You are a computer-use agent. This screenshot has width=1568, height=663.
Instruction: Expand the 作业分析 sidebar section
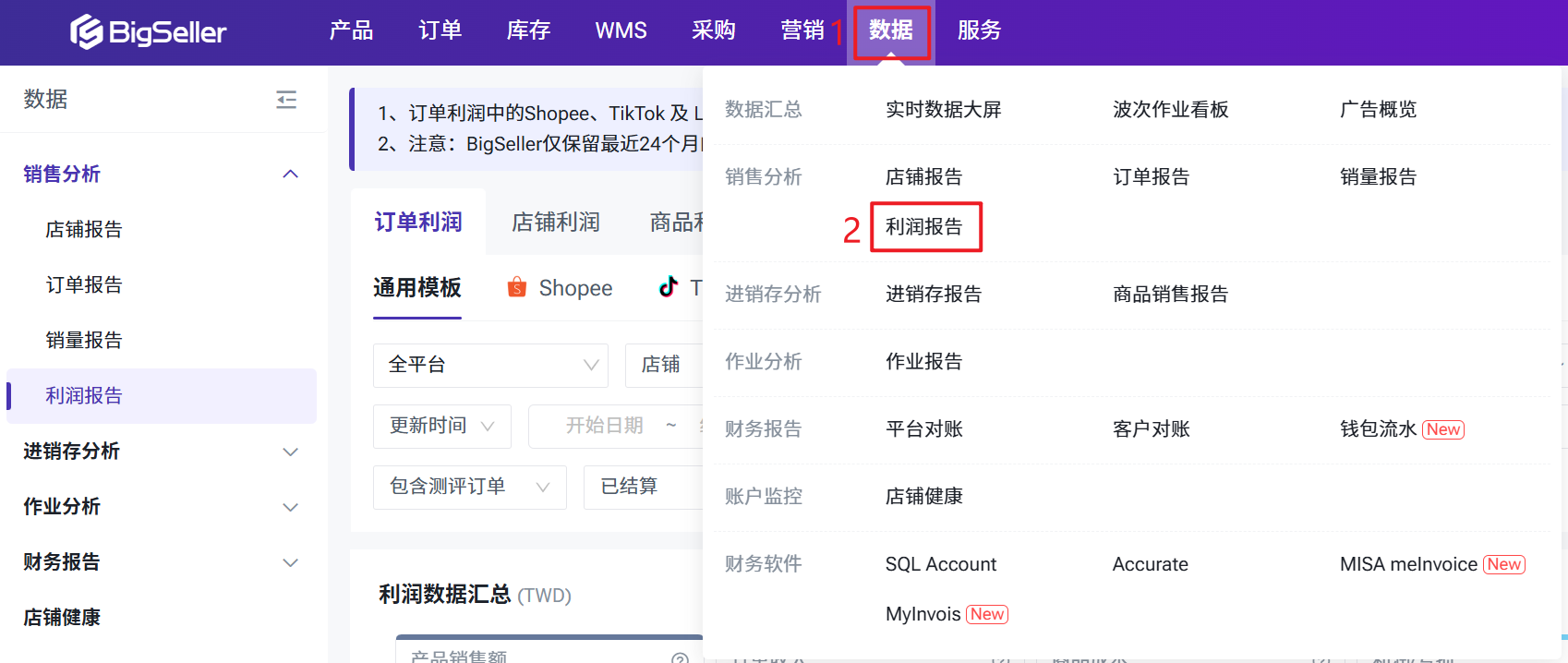click(x=290, y=507)
